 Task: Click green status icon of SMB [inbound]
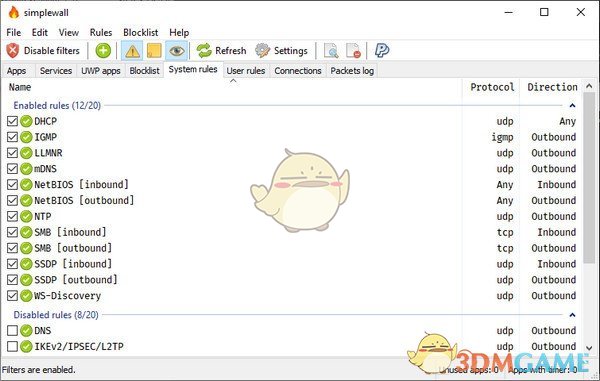point(26,232)
